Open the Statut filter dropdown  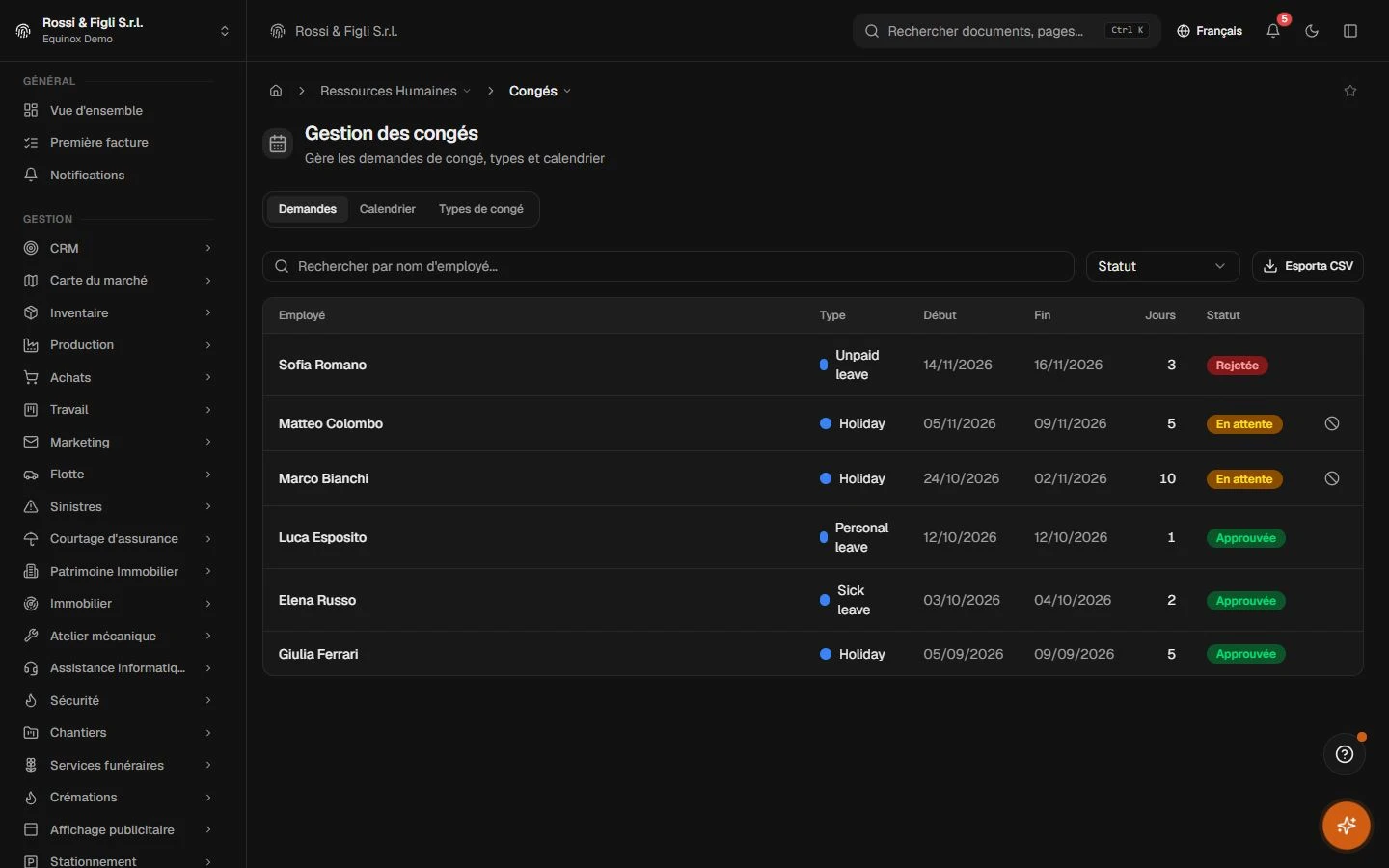tap(1162, 266)
